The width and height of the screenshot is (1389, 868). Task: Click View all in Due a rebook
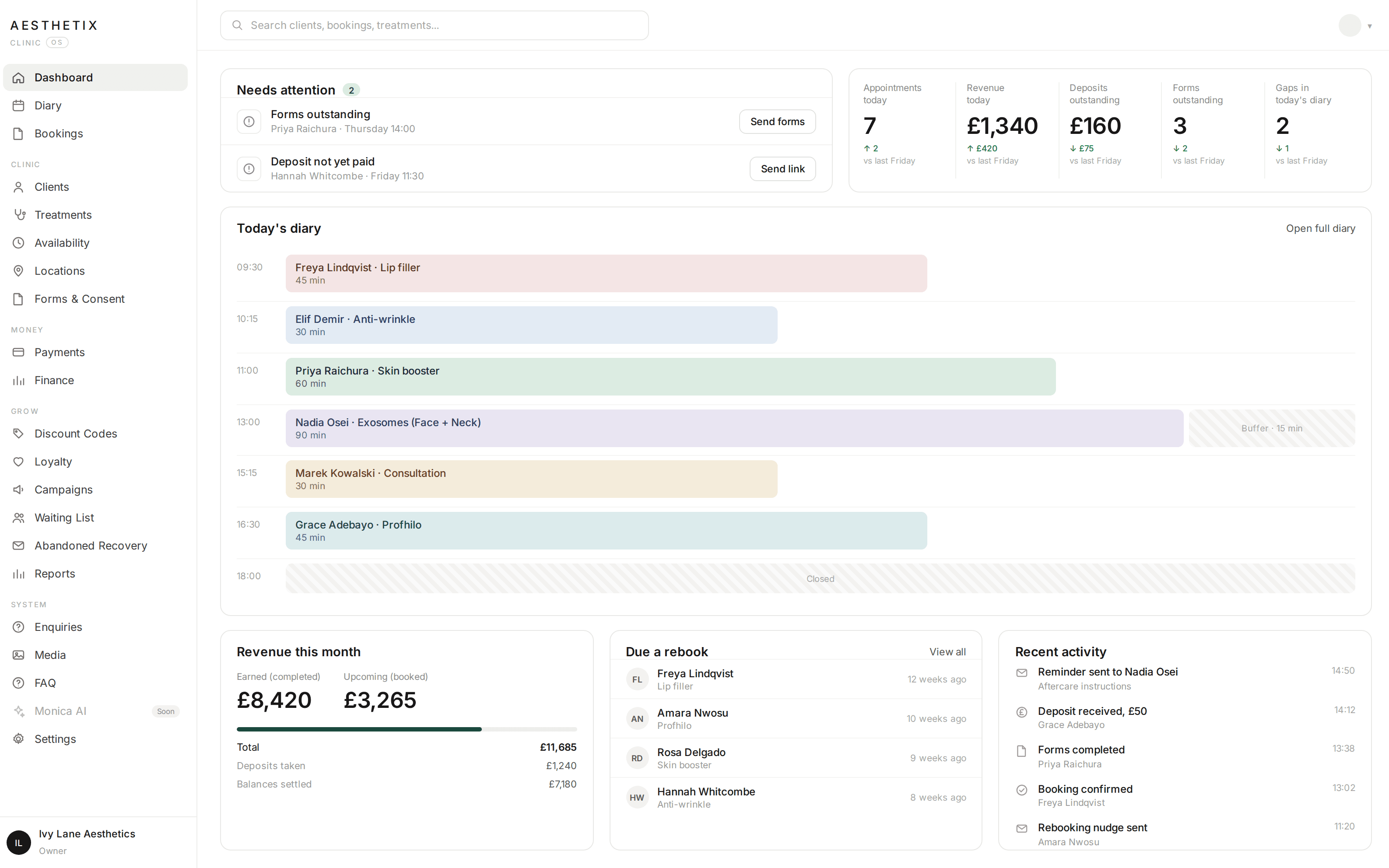point(947,652)
